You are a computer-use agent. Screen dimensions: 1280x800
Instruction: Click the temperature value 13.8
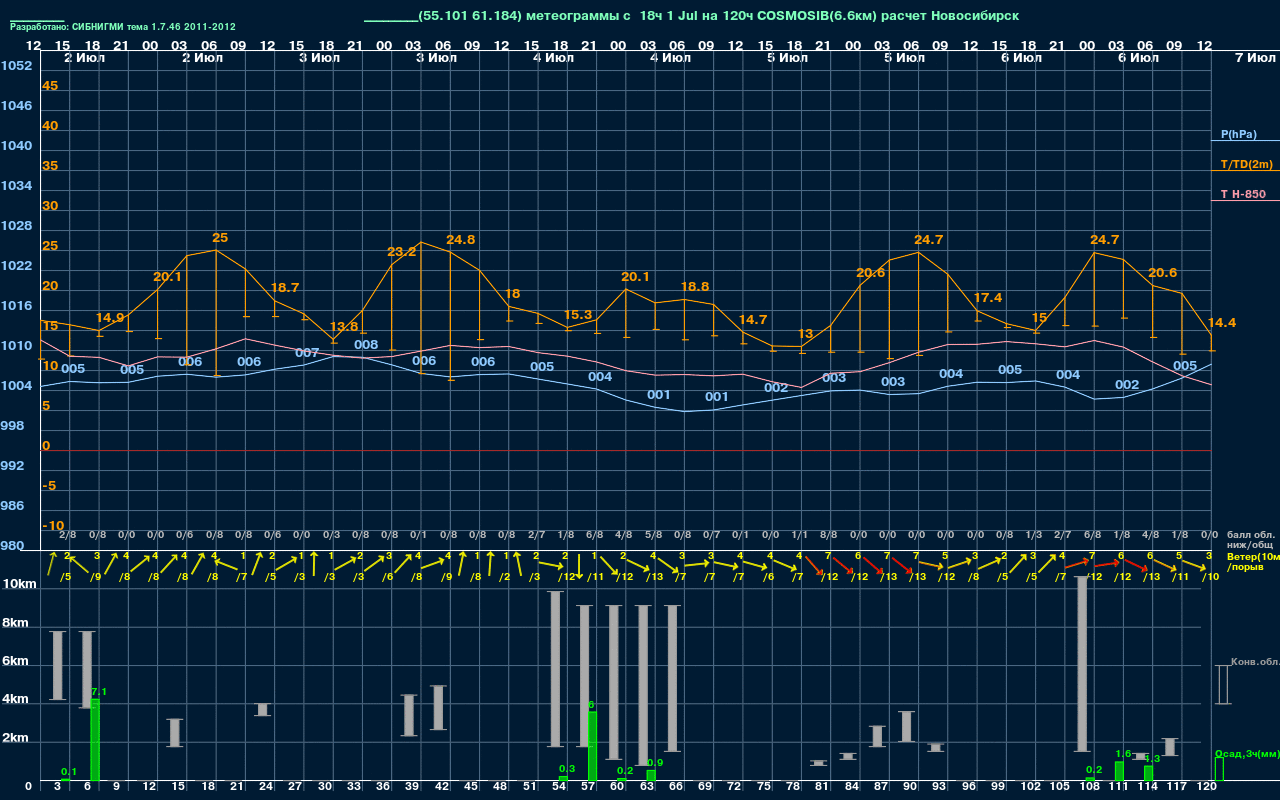(x=344, y=327)
